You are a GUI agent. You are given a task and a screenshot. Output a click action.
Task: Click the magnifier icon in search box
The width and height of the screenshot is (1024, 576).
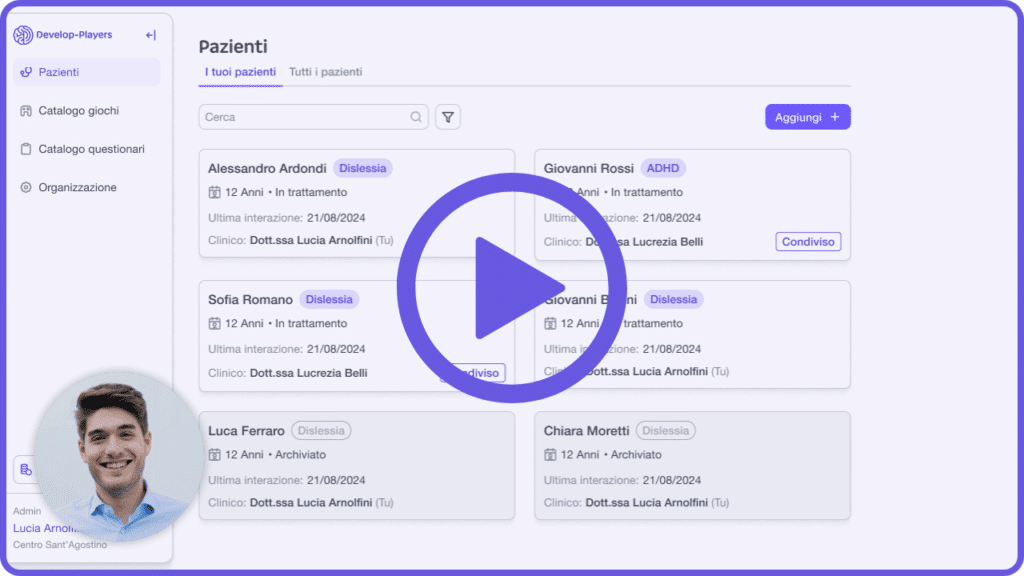click(416, 117)
